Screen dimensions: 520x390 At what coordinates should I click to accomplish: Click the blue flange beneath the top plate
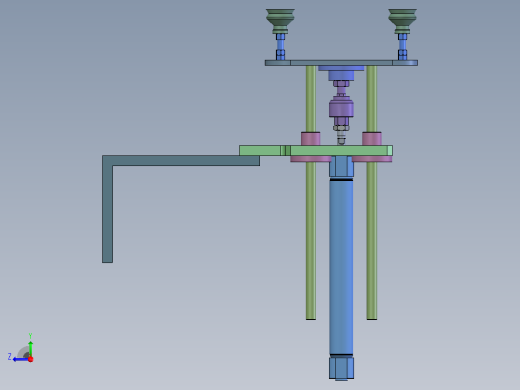341,73
